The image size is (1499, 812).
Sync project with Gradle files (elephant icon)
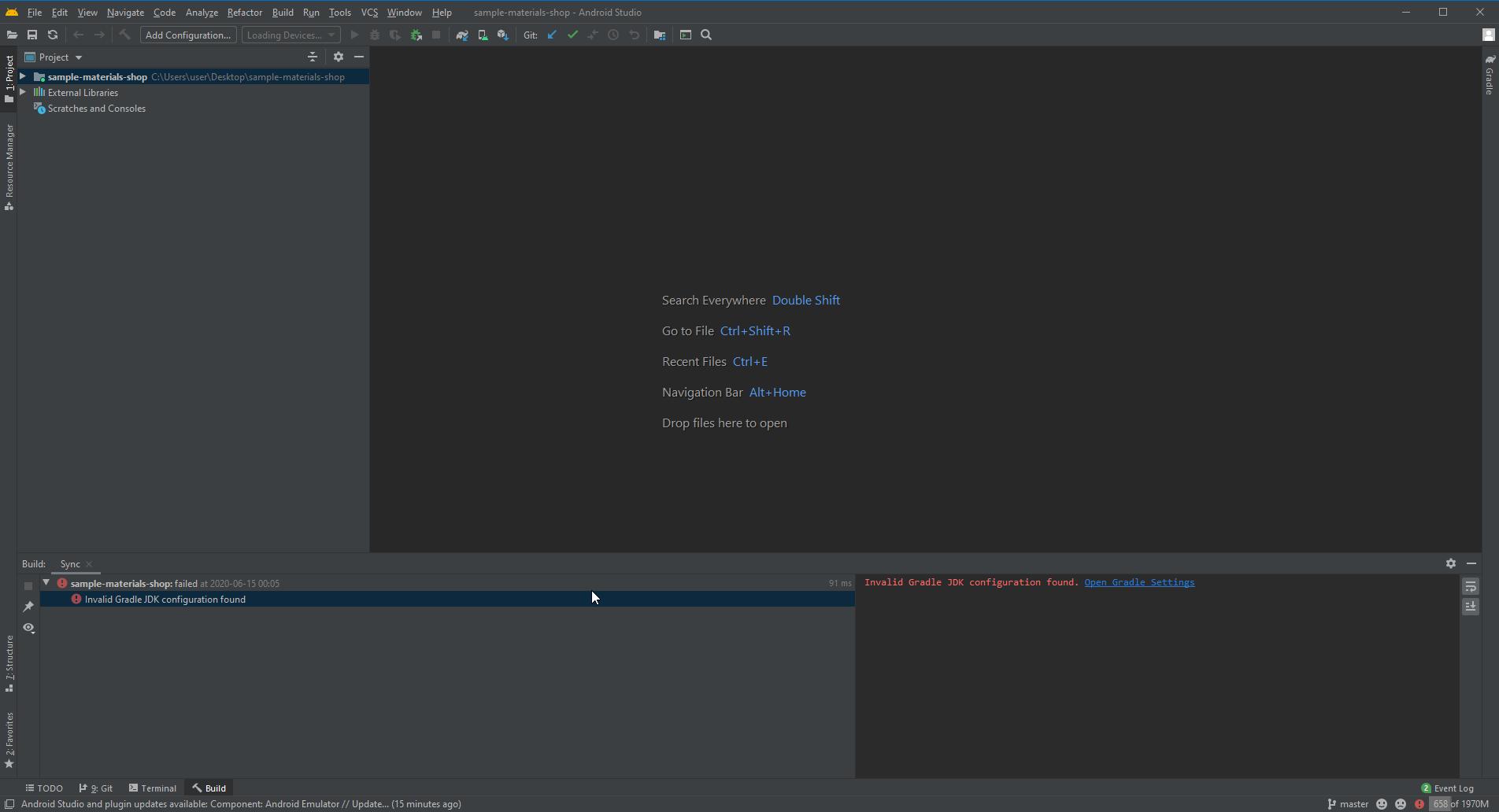462,35
